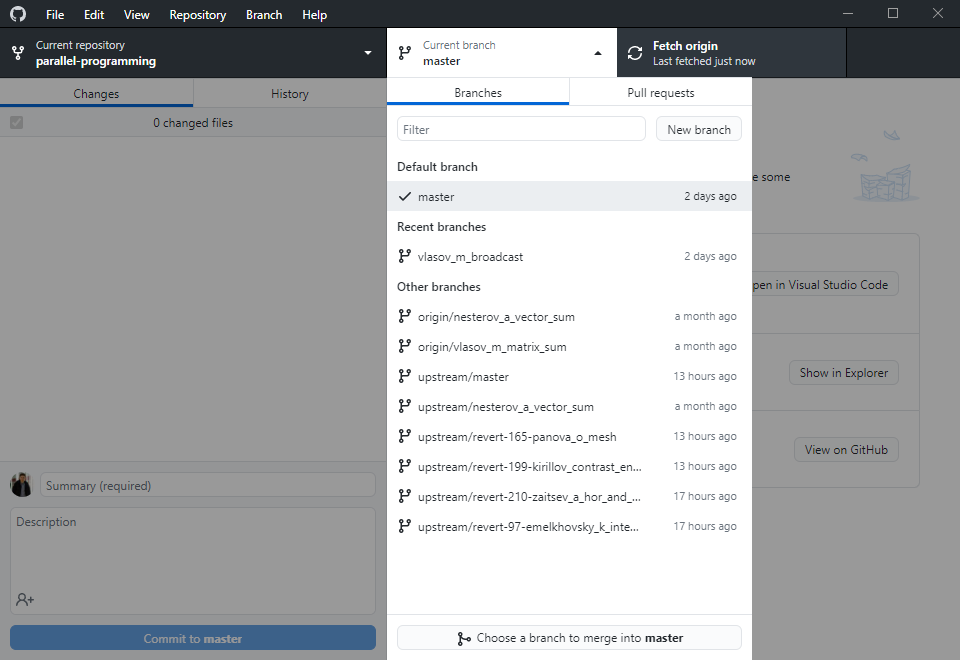Image resolution: width=960 pixels, height=660 pixels.
Task: Click the Default branch heading
Action: pos(437,167)
